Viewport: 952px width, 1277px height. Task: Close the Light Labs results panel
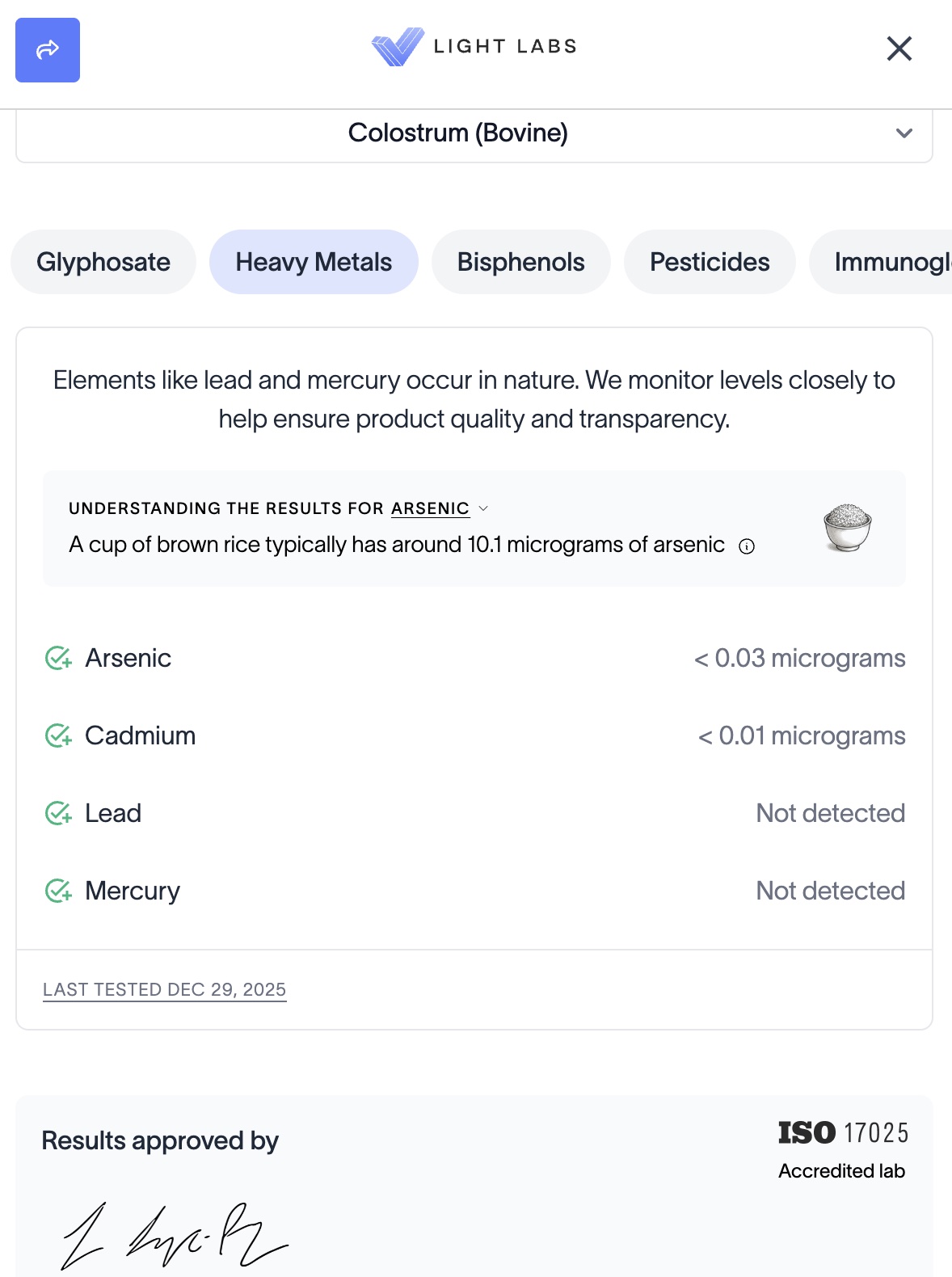[x=899, y=48]
